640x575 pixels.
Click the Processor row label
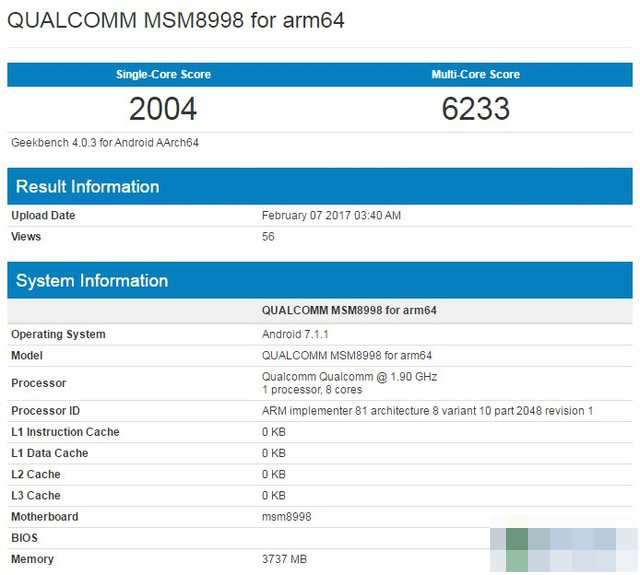(39, 383)
